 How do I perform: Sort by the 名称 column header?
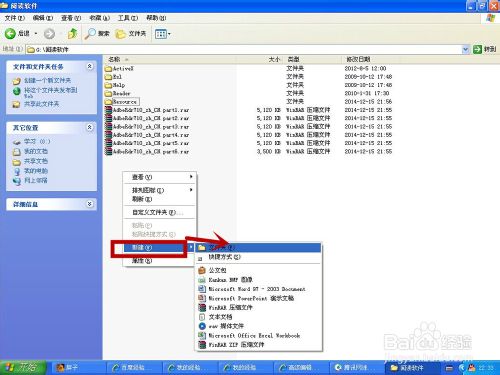pyautogui.click(x=114, y=59)
